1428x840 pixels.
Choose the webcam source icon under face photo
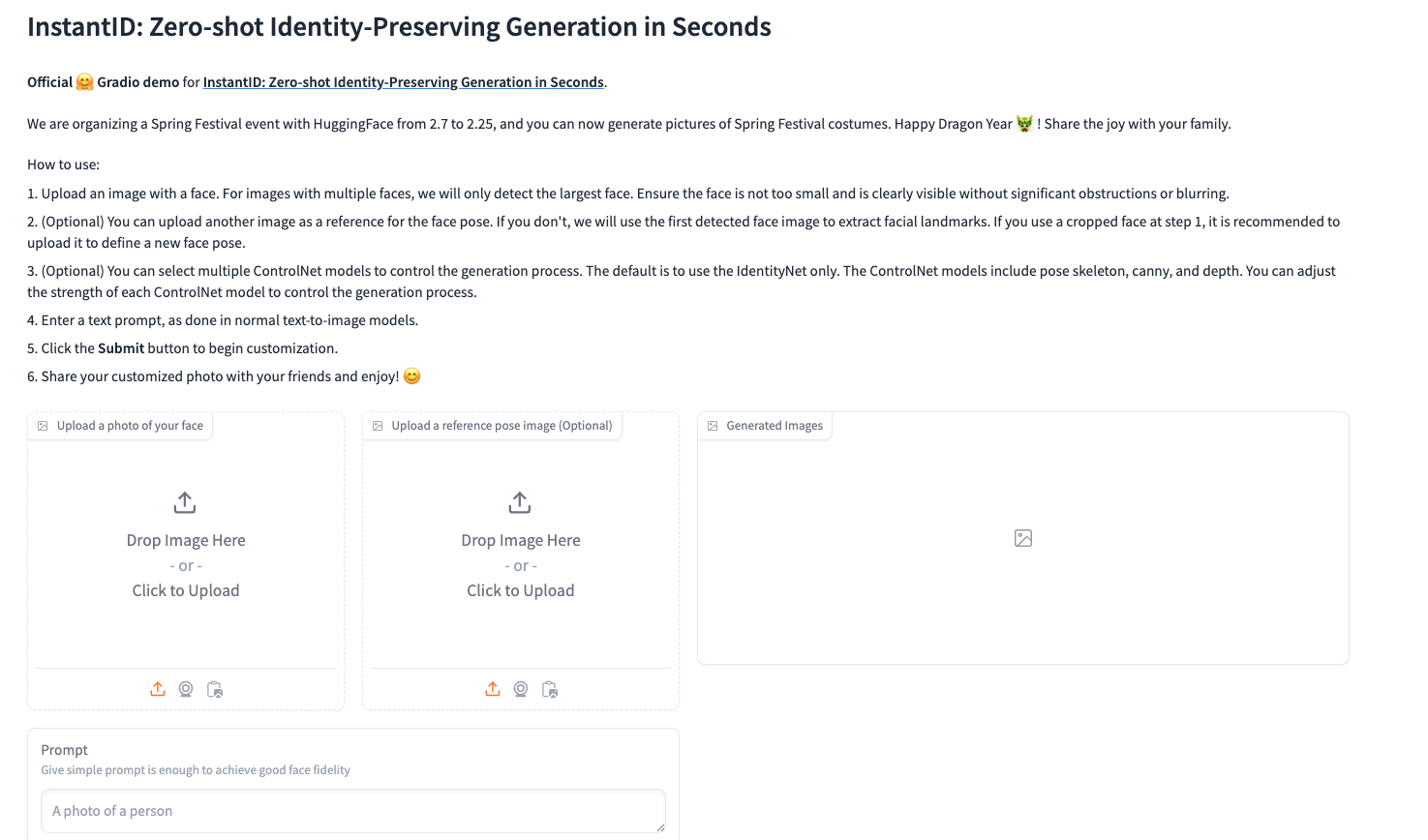[x=186, y=689]
